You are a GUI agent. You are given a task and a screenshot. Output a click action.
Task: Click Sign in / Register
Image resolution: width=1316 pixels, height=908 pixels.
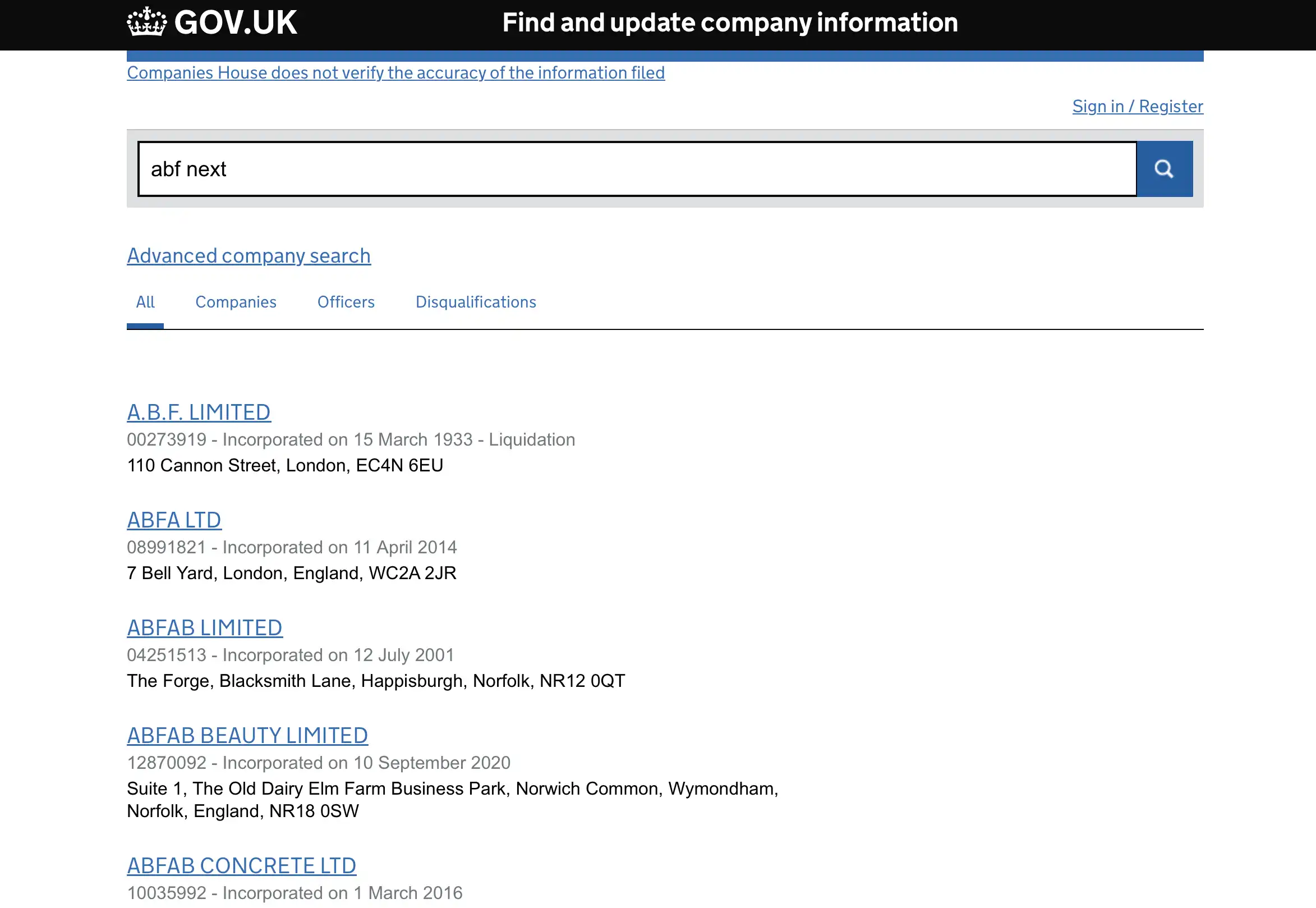point(1138,107)
